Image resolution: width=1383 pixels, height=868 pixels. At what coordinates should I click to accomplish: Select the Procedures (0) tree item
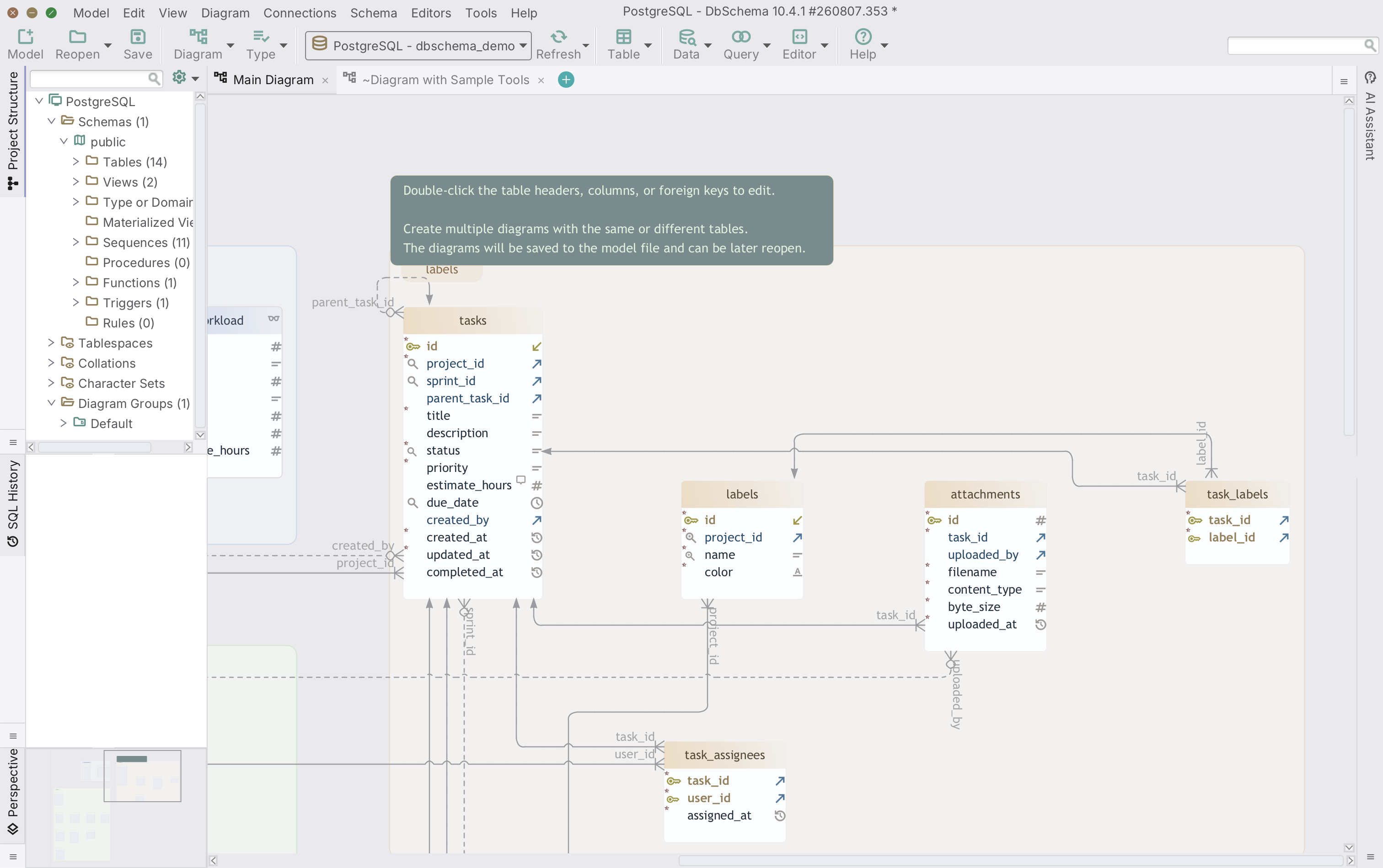[x=146, y=263]
